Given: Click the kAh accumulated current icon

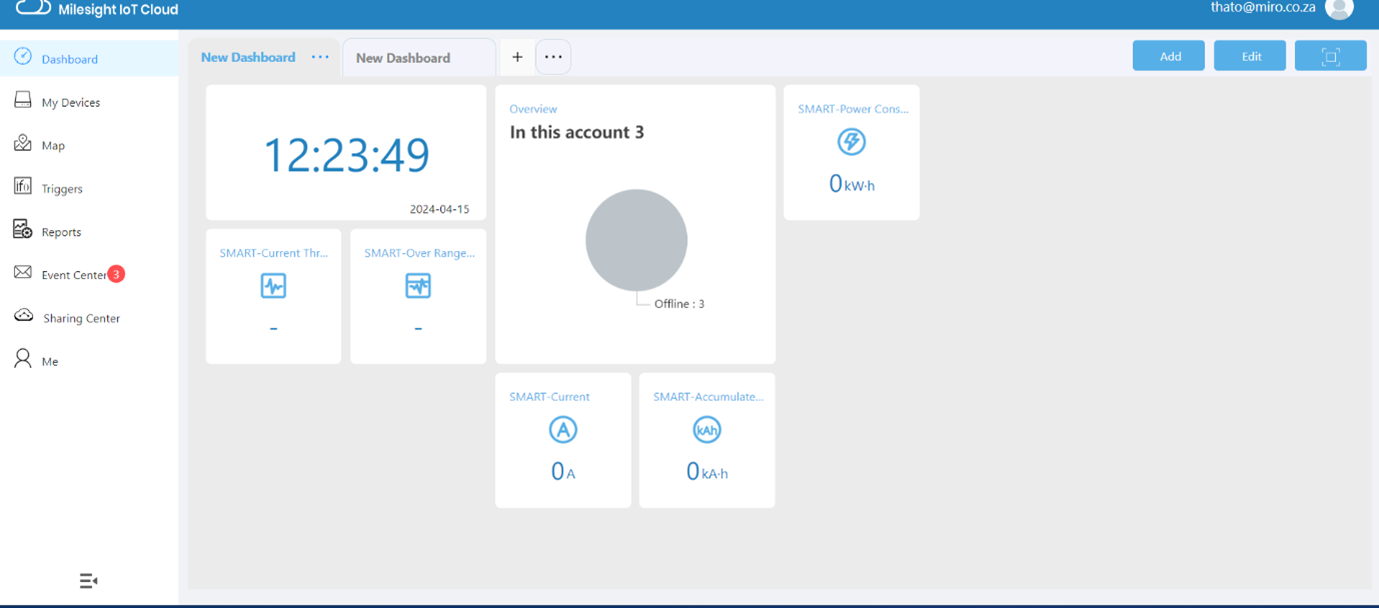Looking at the screenshot, I should 707,430.
